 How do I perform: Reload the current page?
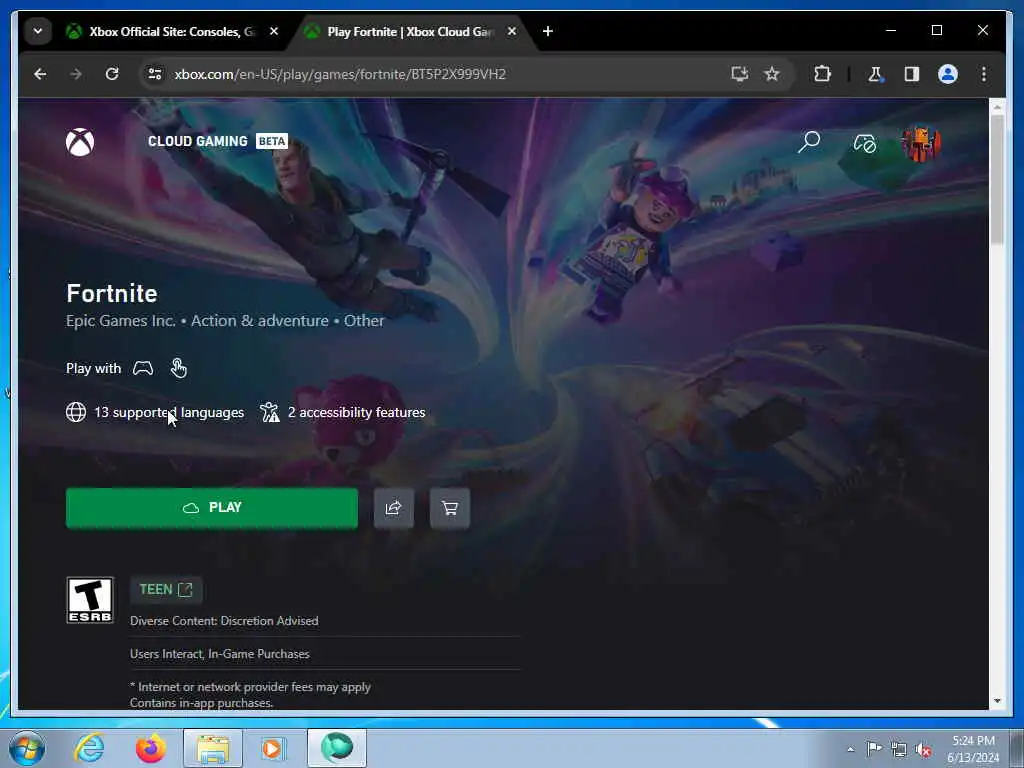pos(112,74)
